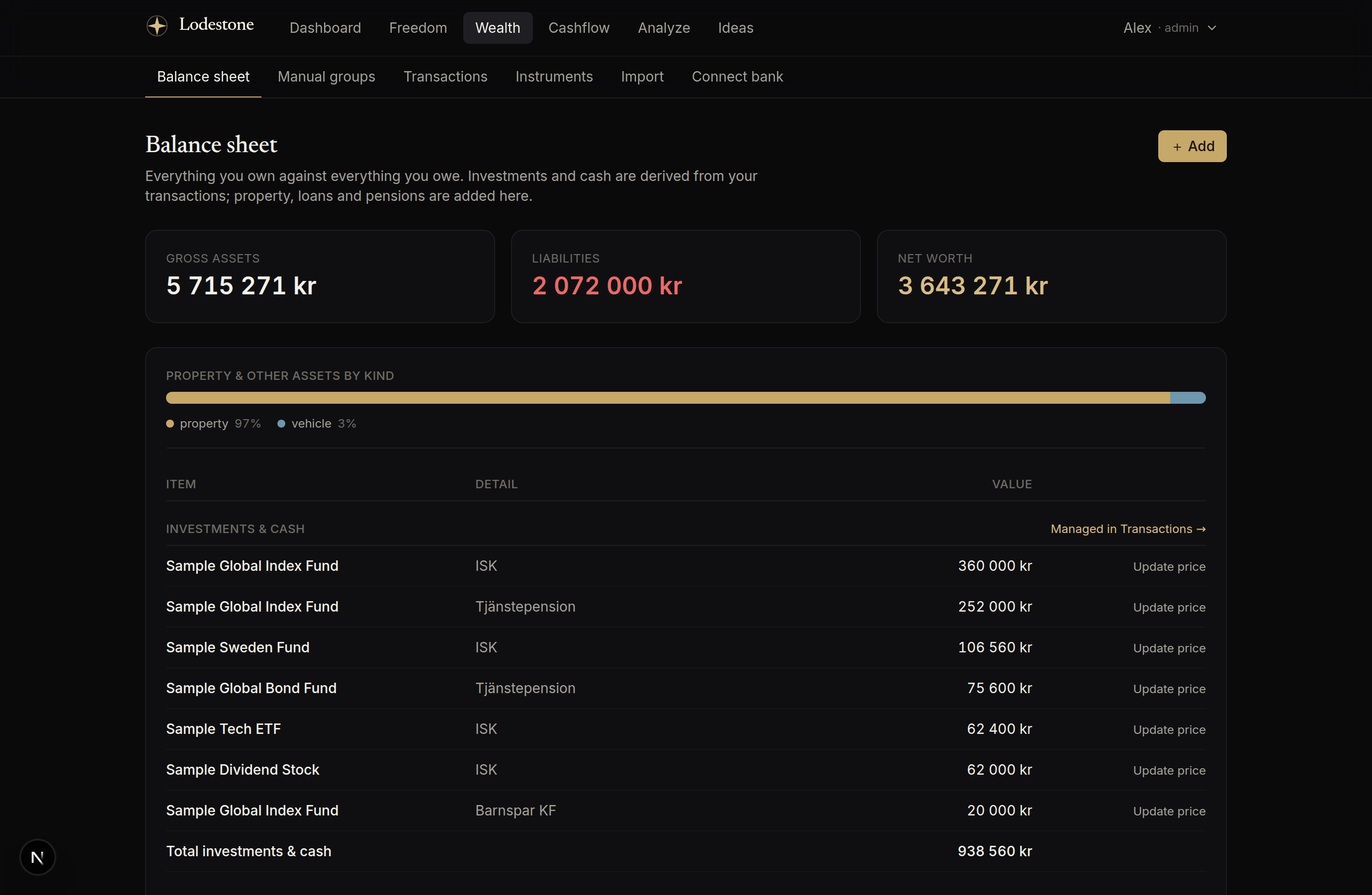
Task: Click the Property & Other Assets By Kind heading
Action: pos(280,376)
